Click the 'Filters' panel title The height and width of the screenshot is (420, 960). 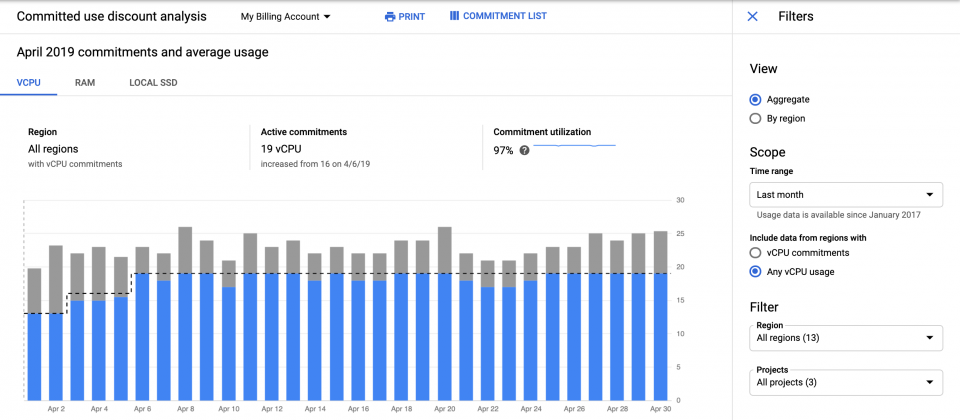point(796,17)
